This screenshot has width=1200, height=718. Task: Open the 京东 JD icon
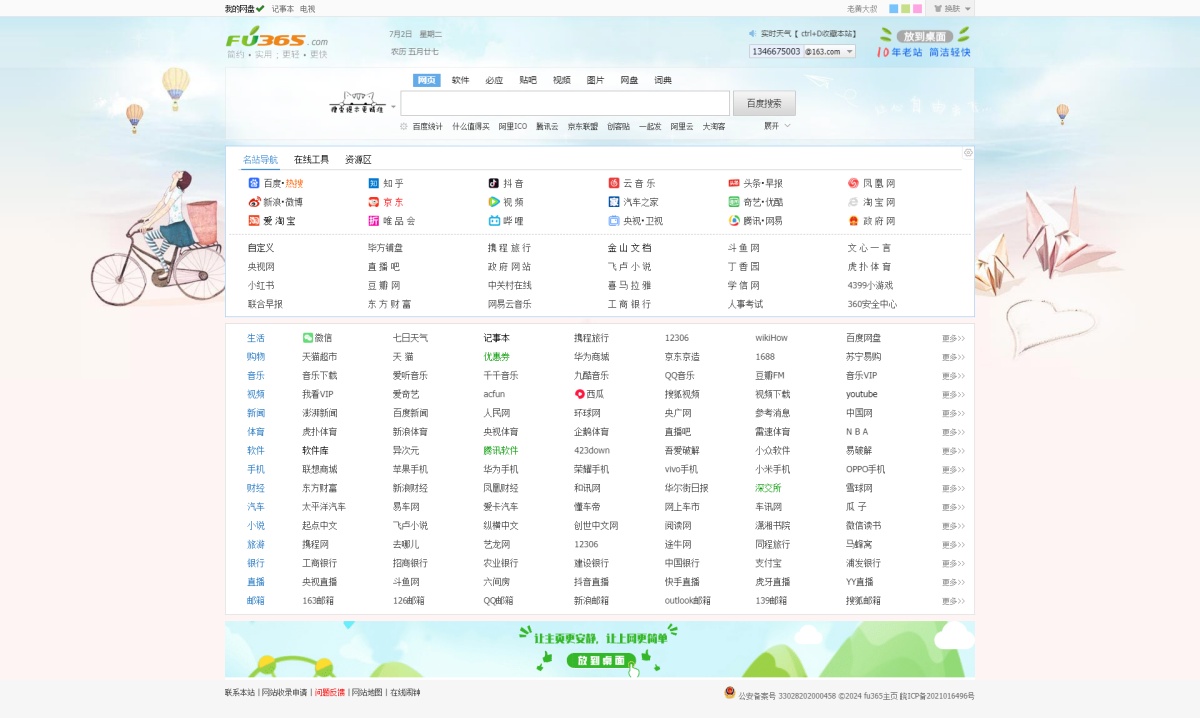[x=374, y=202]
